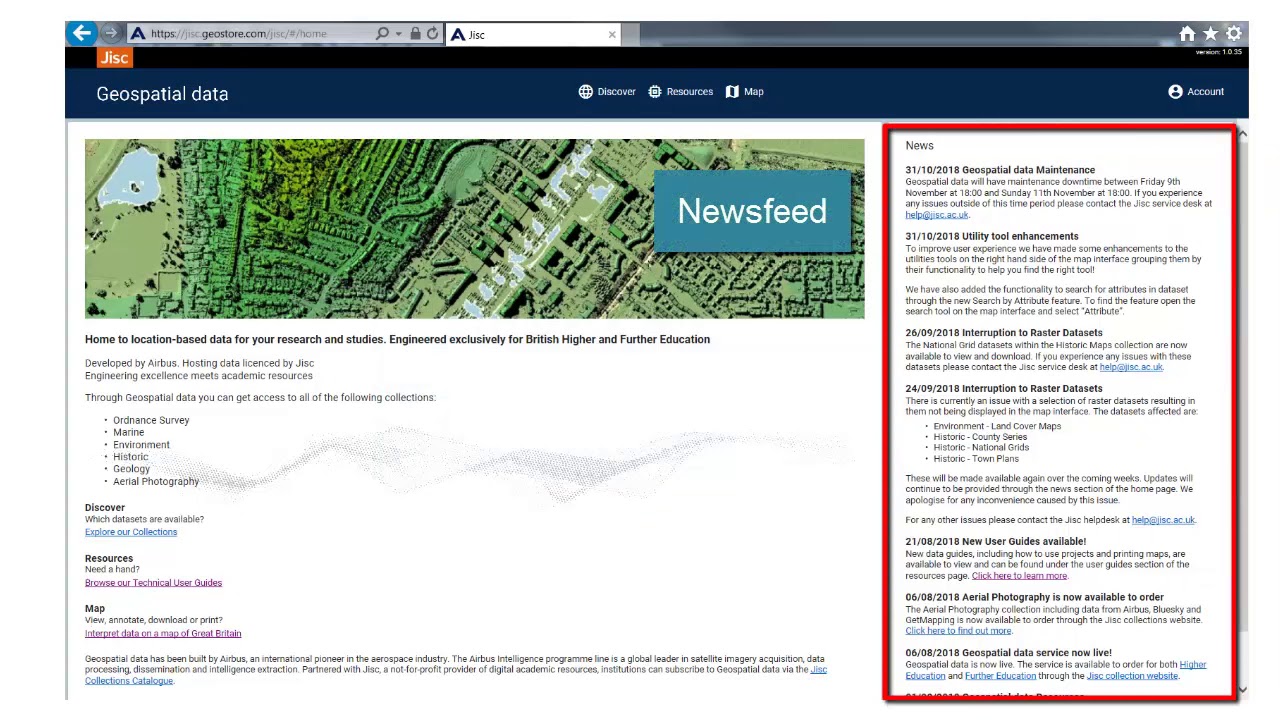Click the Account person icon
The width and height of the screenshot is (1280, 720).
point(1175,92)
